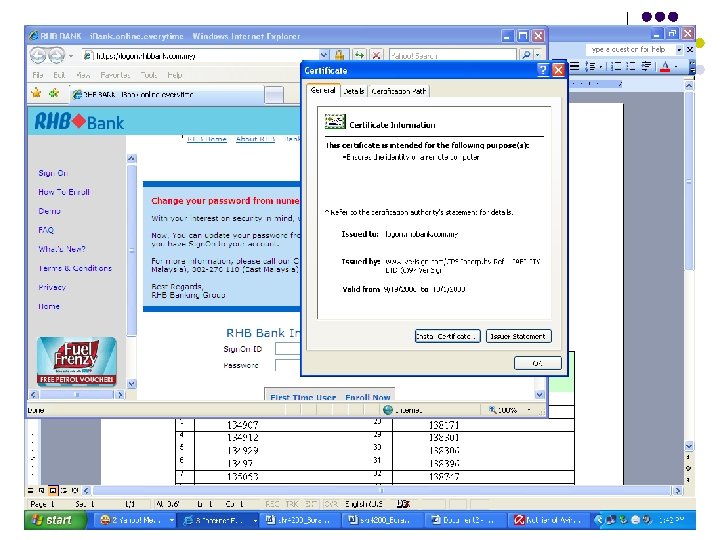The width and height of the screenshot is (720, 540).
Task: Click the spelling status icon in Word status bar
Action: point(403,504)
